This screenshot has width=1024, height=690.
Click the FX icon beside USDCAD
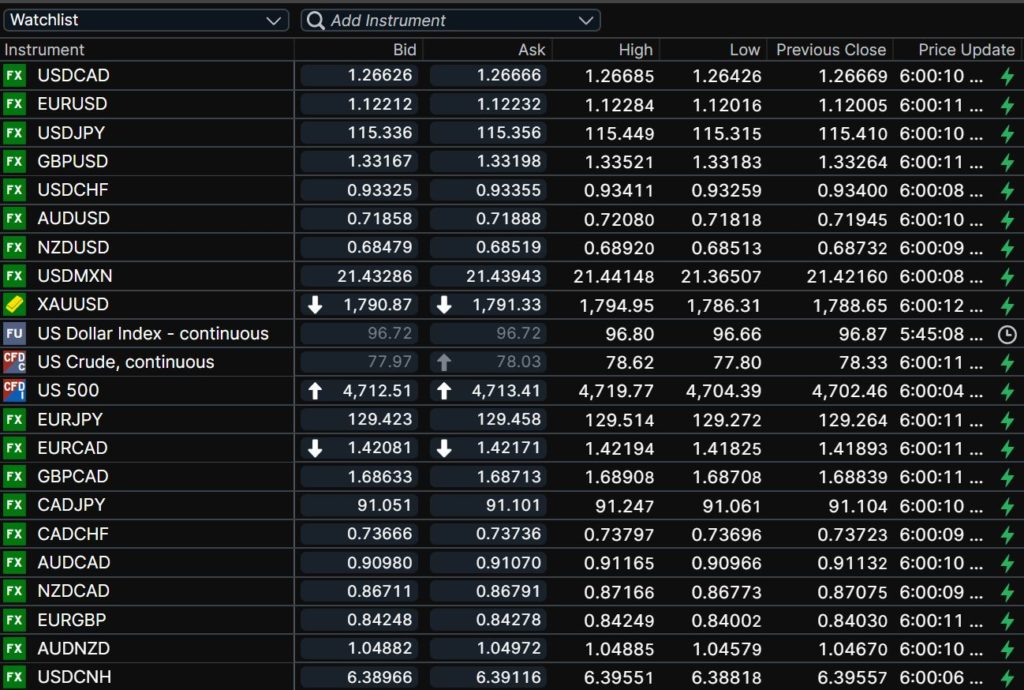click(14, 76)
